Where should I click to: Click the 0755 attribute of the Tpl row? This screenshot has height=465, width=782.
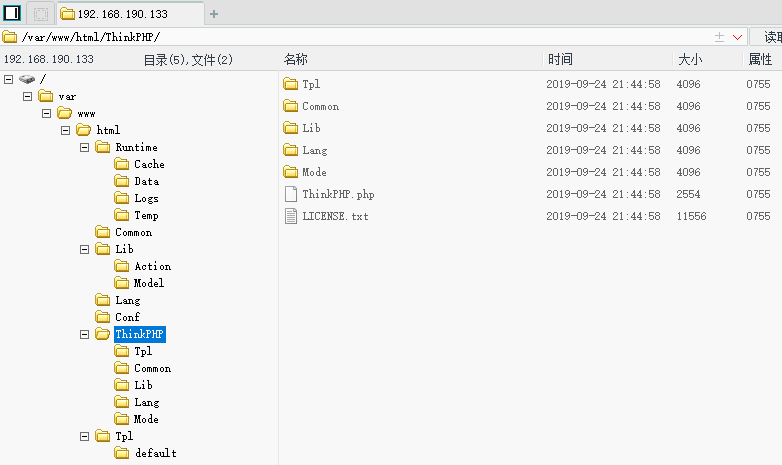tap(758, 84)
